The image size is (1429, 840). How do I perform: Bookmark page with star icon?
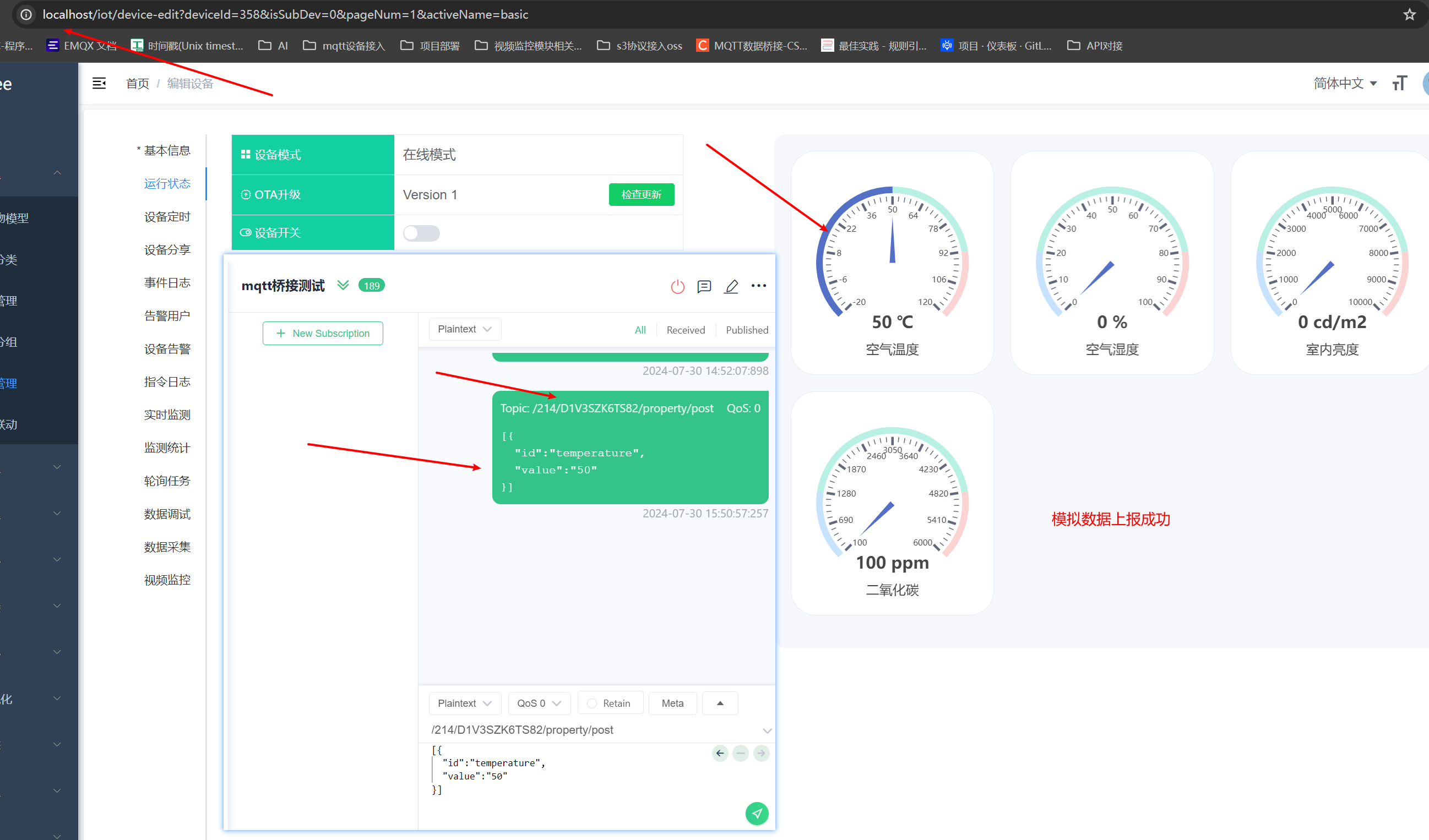click(x=1410, y=14)
